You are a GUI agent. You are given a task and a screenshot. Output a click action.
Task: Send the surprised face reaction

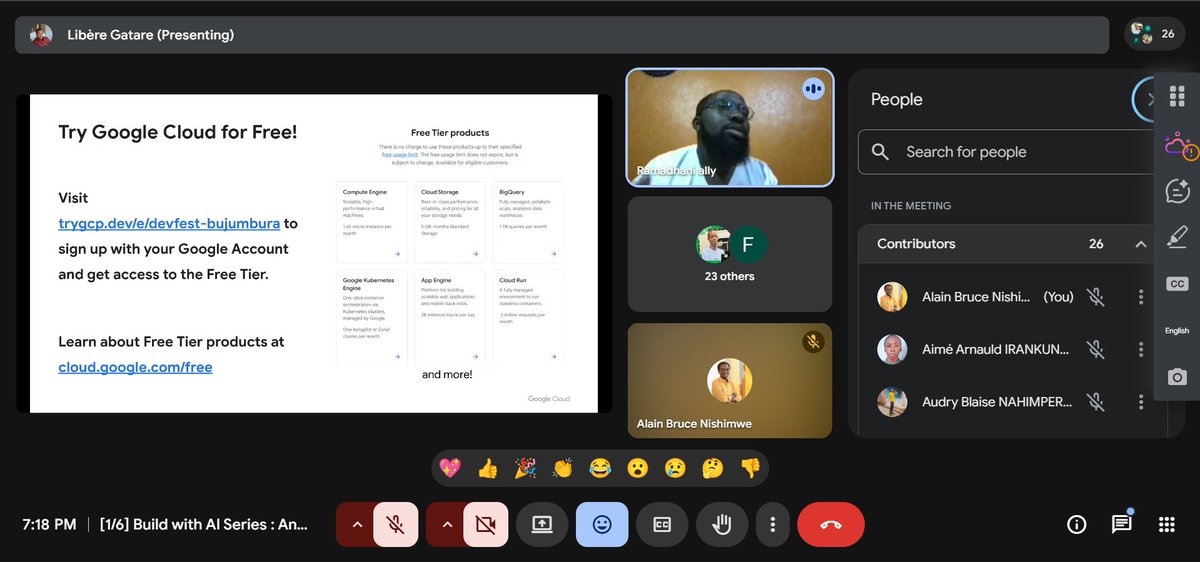click(637, 467)
